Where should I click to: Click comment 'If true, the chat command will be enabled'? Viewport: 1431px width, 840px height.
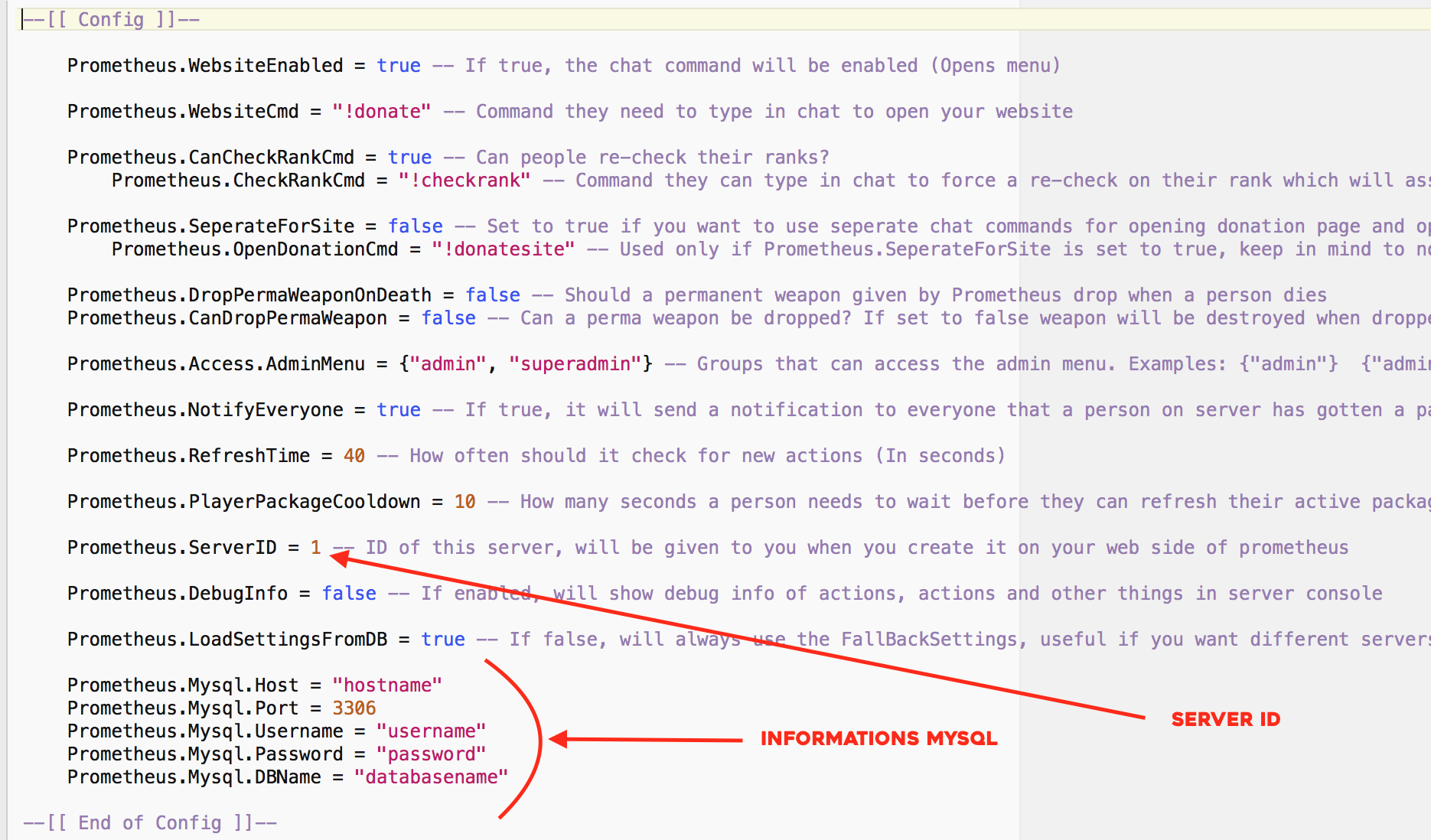(692, 66)
